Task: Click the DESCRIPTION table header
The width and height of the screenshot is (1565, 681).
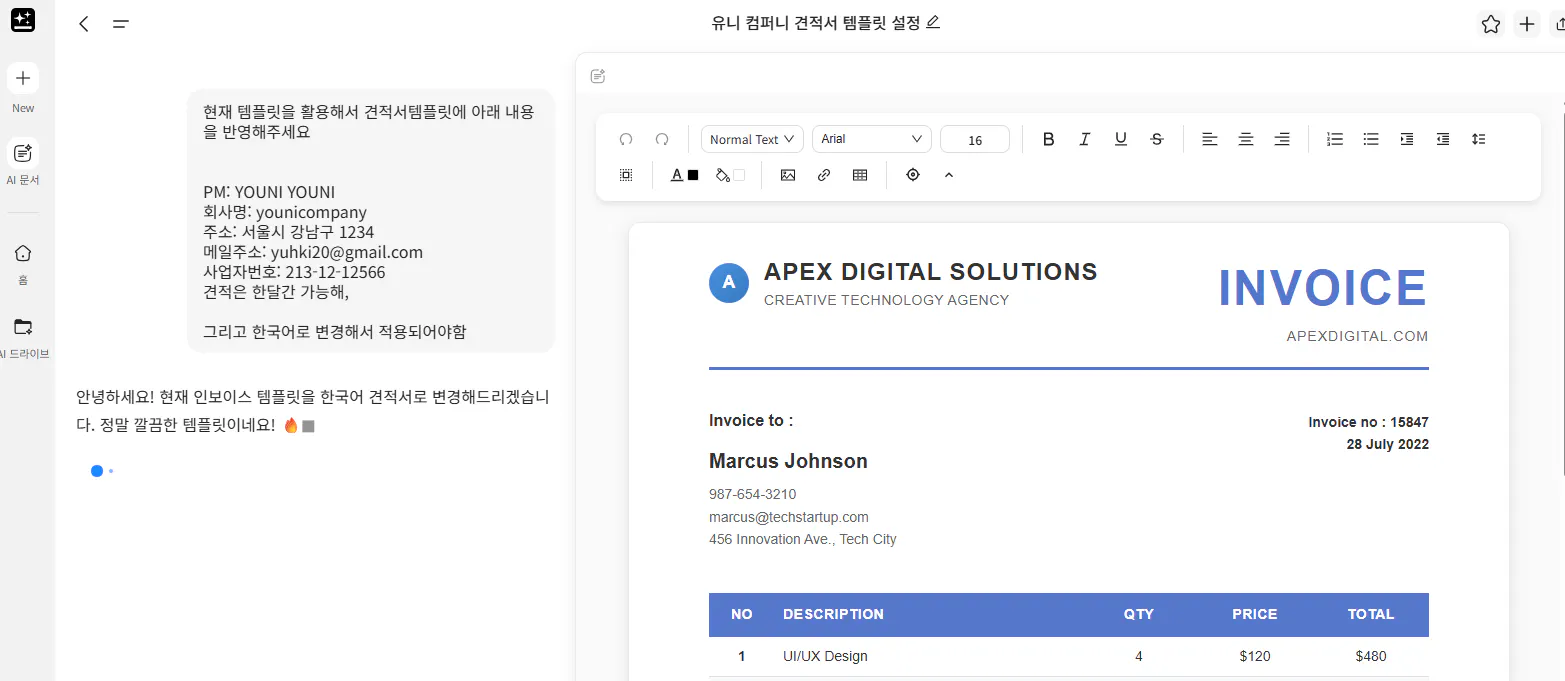Action: click(x=833, y=614)
